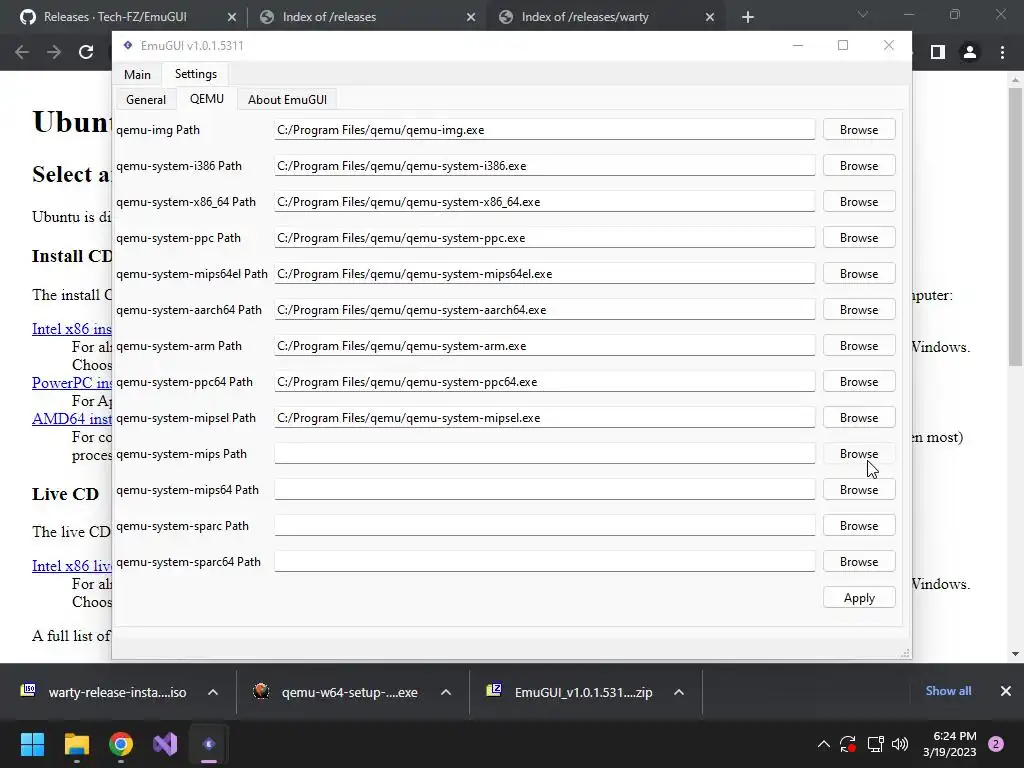Viewport: 1024px width, 768px height.
Task: Switch to the Releases Tech-FZ/EmuGUI browser tab
Action: 115,17
